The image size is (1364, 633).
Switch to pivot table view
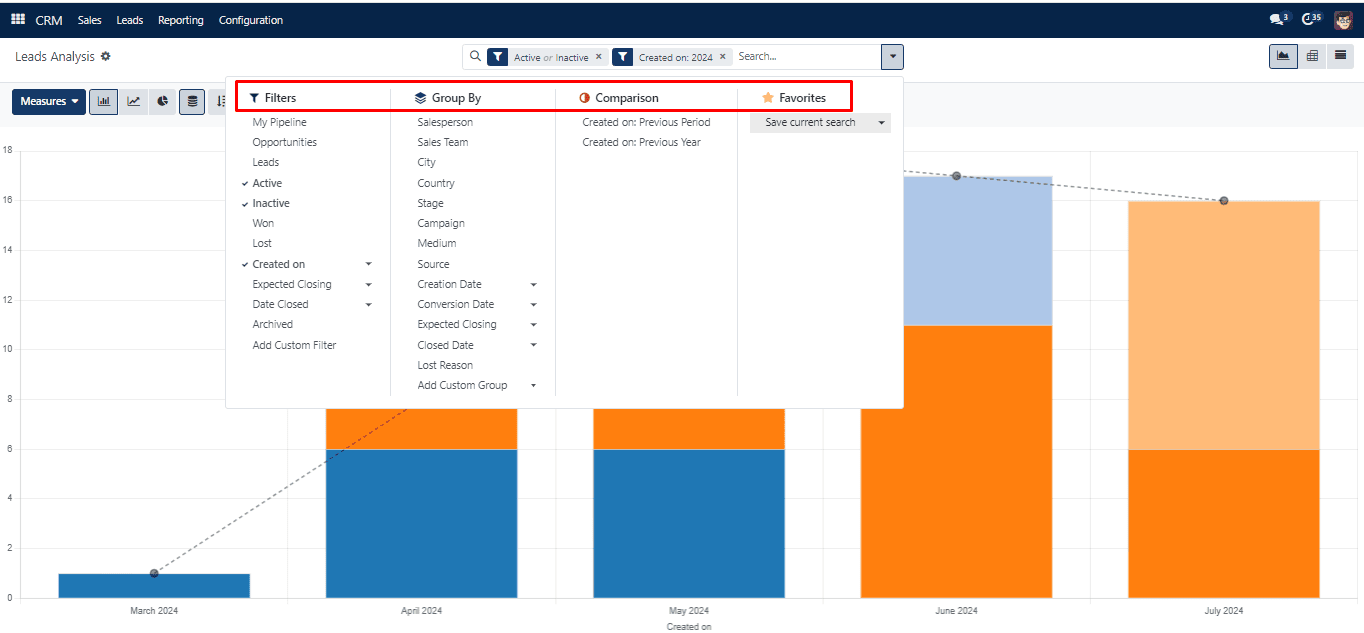(1312, 56)
